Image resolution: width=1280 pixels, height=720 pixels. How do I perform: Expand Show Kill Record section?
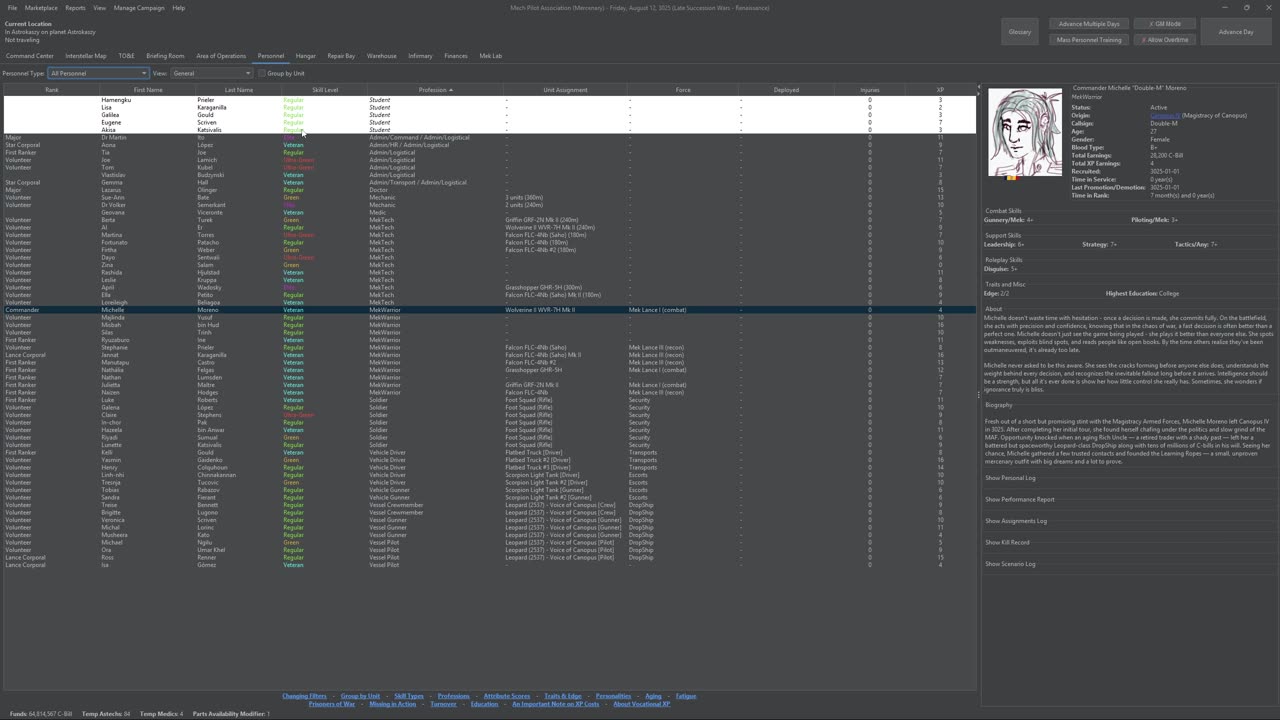(x=1007, y=542)
